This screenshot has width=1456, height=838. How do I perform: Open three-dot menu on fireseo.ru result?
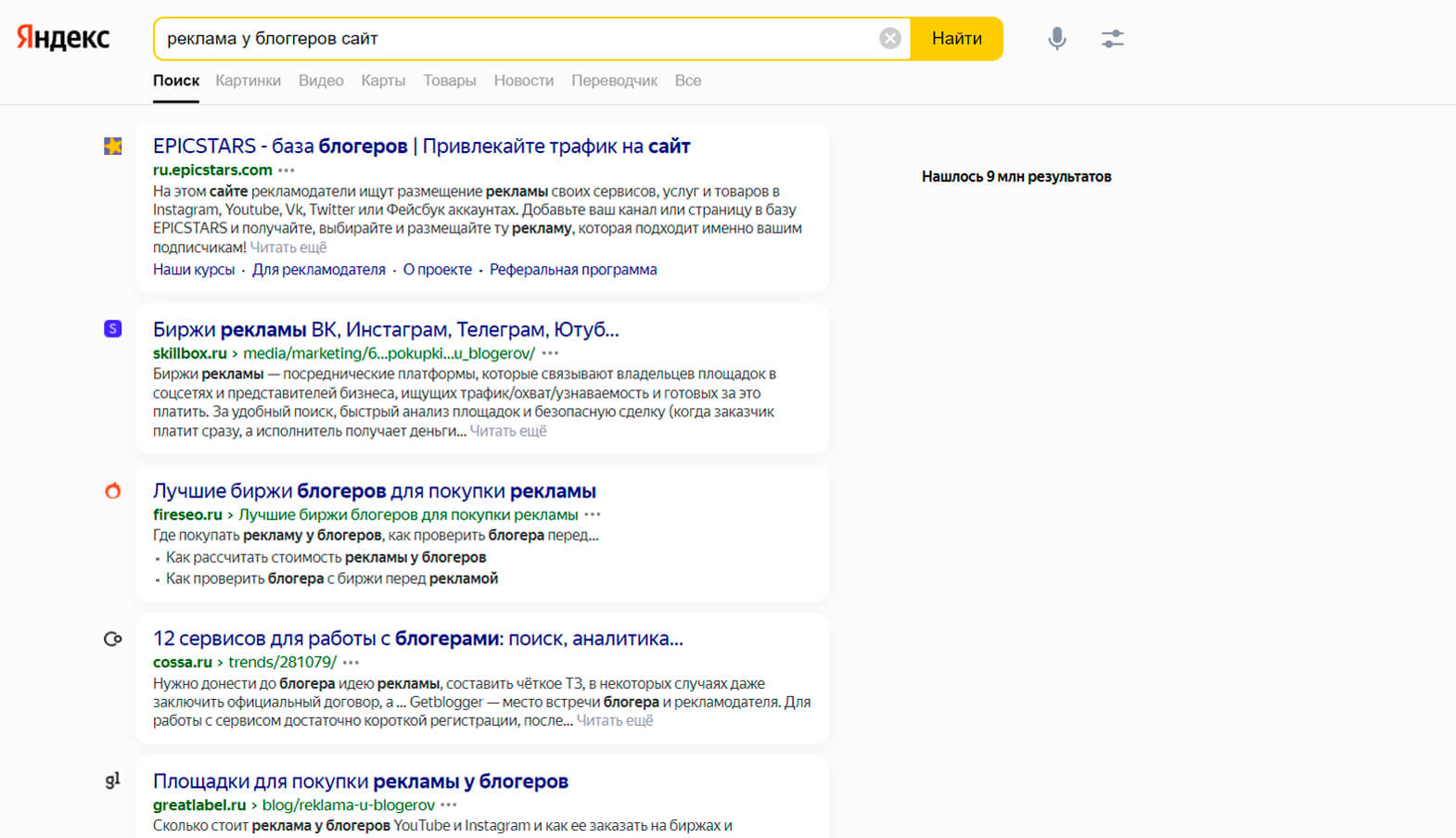[592, 514]
